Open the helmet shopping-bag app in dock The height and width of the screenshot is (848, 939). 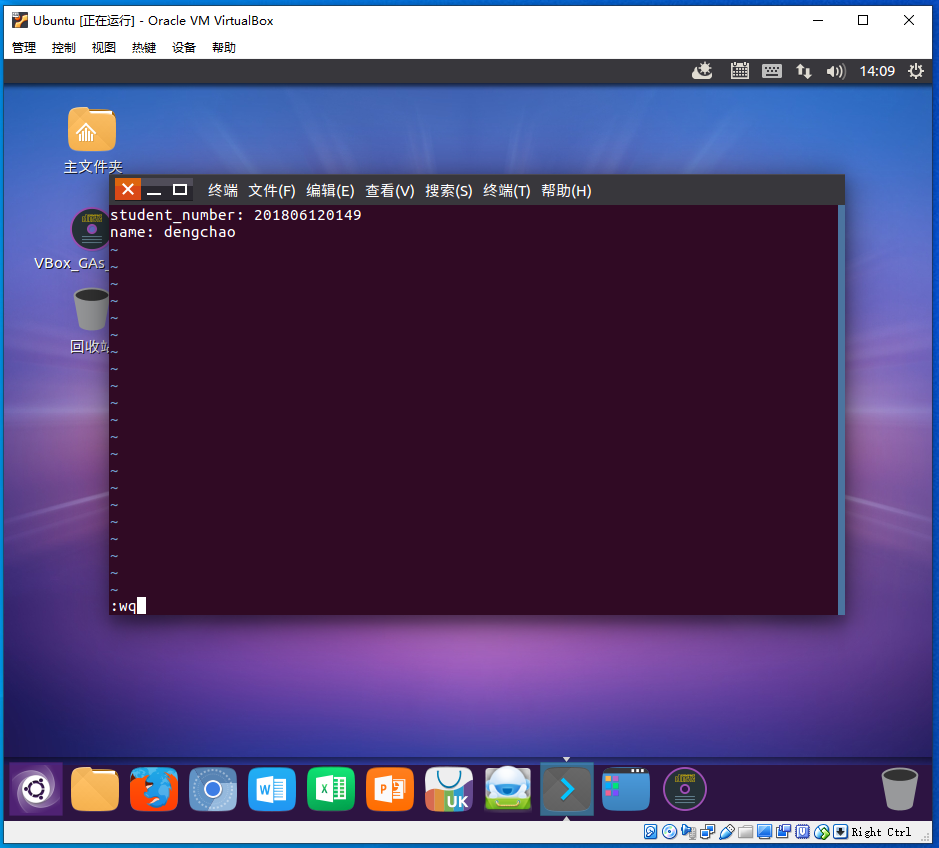point(508,789)
